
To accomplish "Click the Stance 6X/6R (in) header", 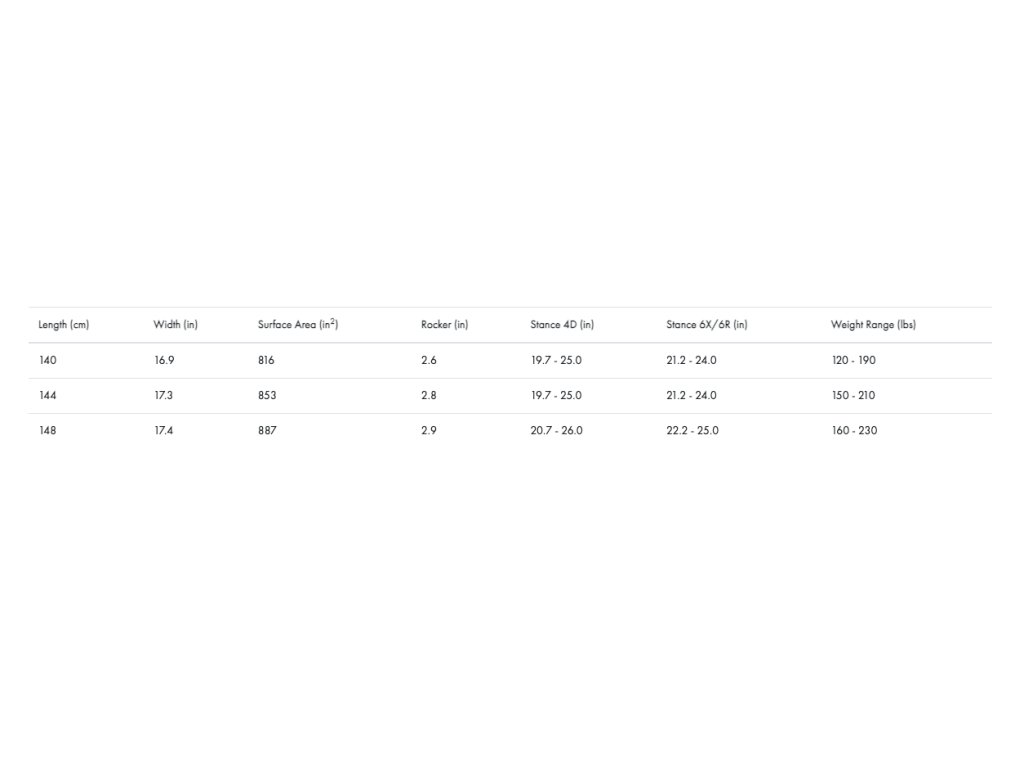I will (x=707, y=325).
